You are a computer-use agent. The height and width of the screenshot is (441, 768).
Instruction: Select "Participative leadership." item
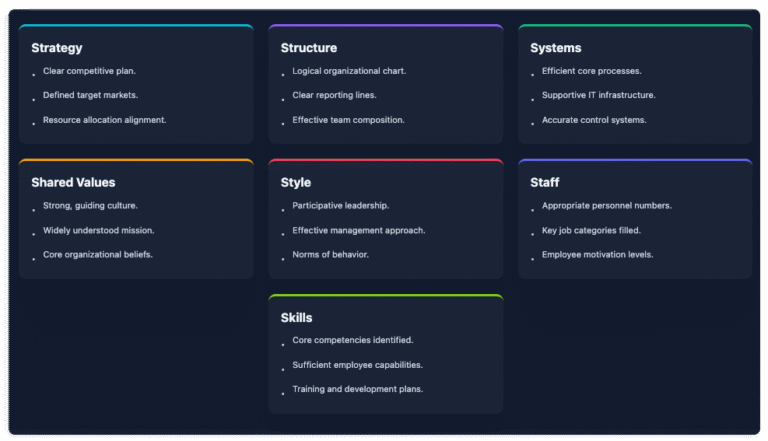click(340, 206)
